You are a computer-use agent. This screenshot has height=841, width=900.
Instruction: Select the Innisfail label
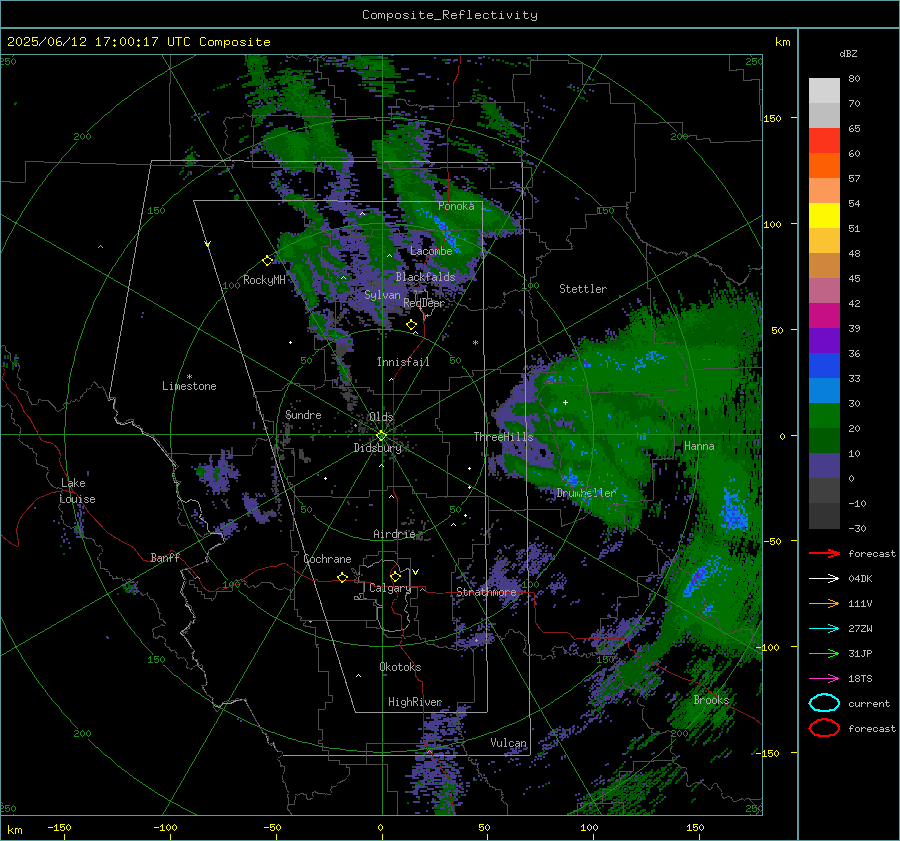point(403,362)
